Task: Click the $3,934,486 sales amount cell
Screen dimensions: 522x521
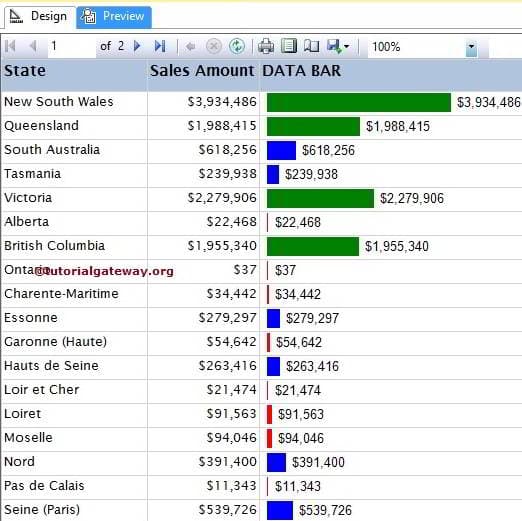Action: tap(203, 104)
